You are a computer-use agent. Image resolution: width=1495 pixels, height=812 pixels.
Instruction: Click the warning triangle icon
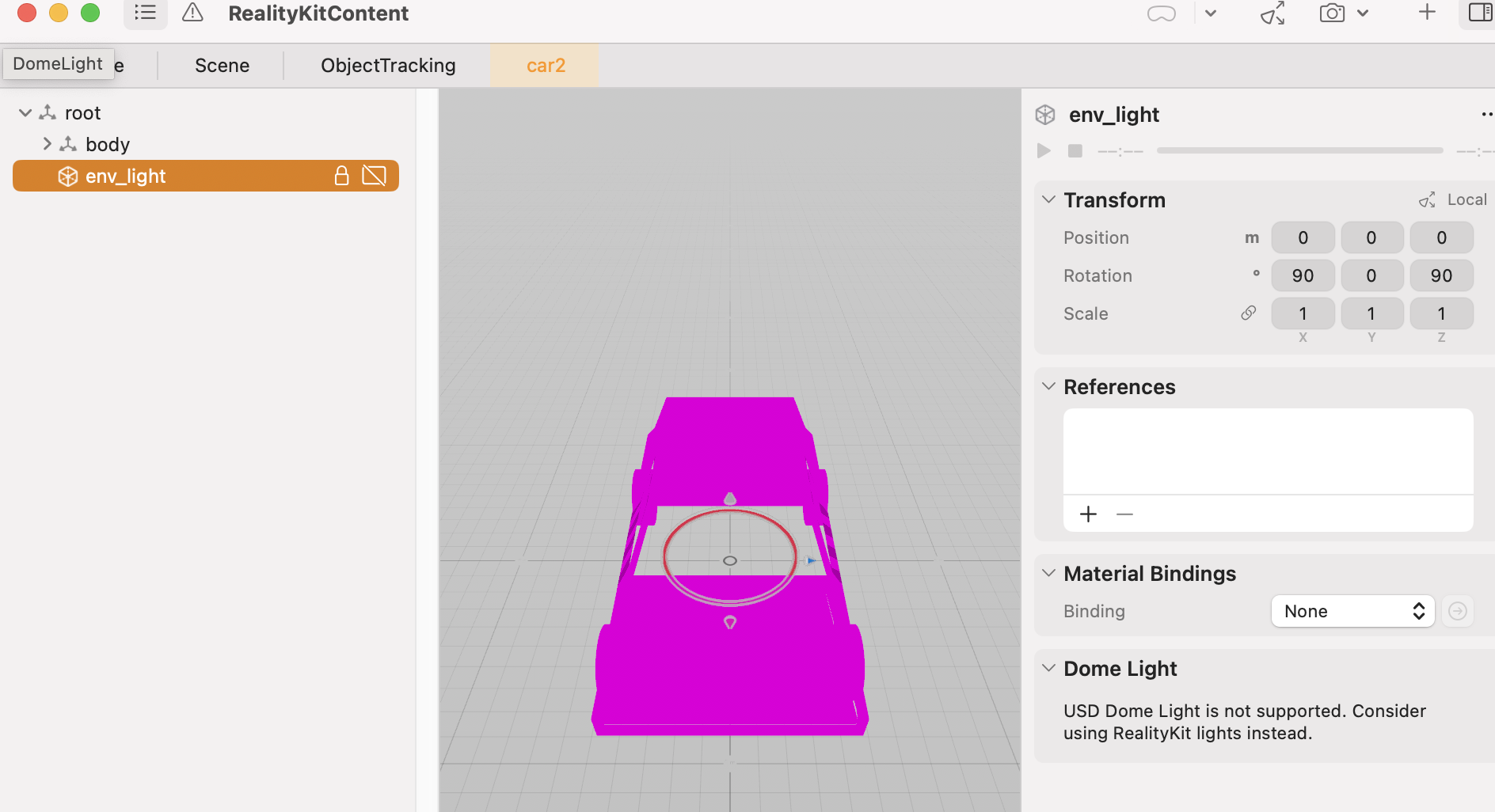(192, 13)
